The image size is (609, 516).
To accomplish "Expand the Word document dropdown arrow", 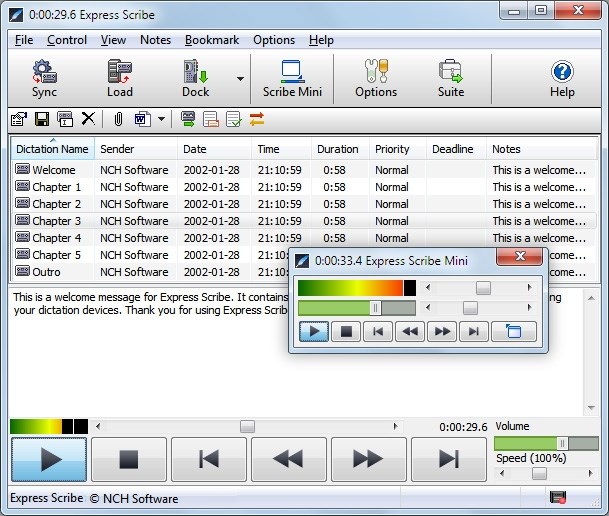I will point(161,119).
